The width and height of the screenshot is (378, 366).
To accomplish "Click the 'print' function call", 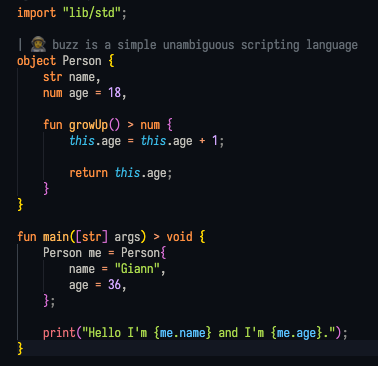I will pos(59,333).
